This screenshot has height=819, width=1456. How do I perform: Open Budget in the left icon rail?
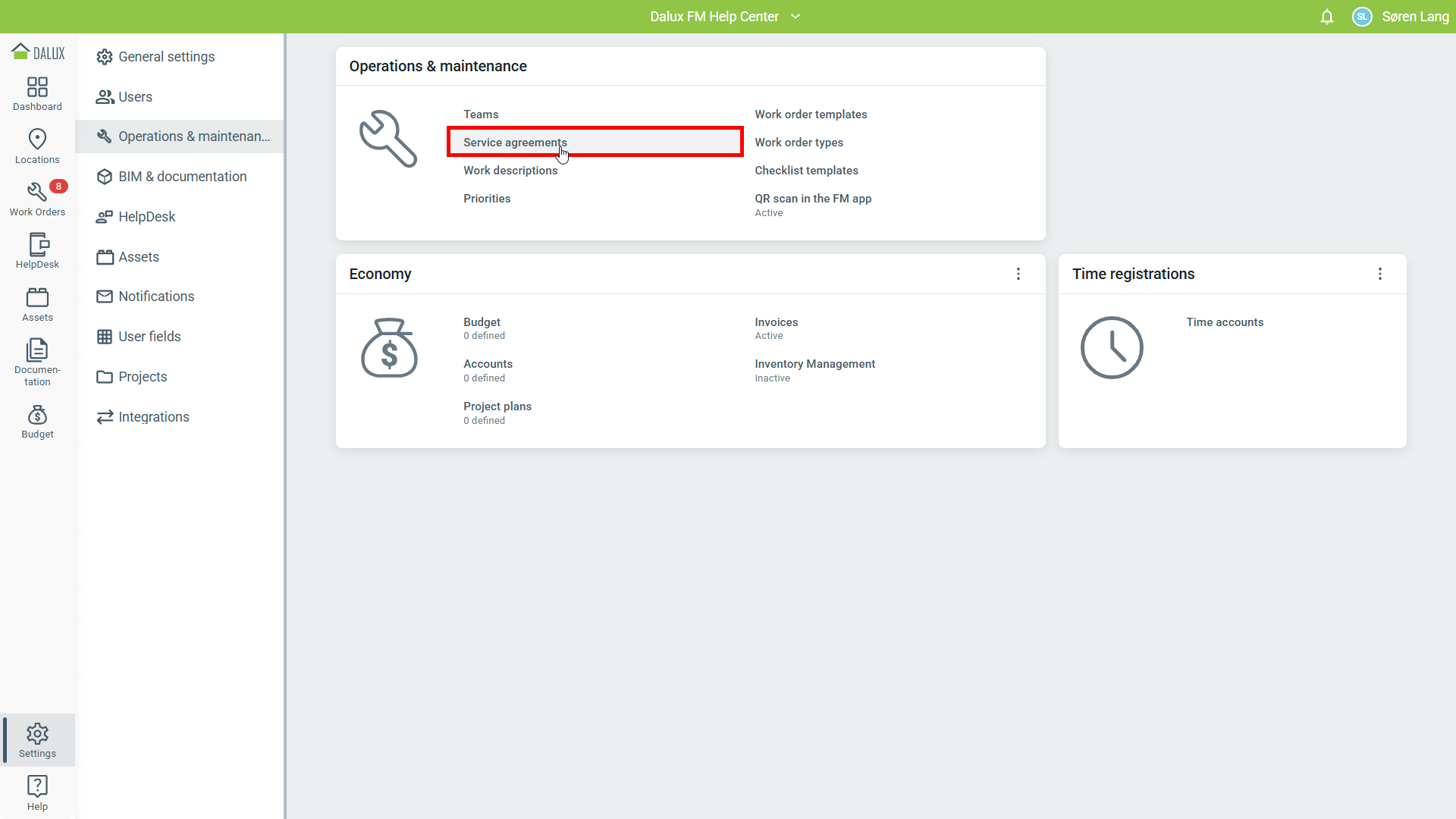point(37,422)
